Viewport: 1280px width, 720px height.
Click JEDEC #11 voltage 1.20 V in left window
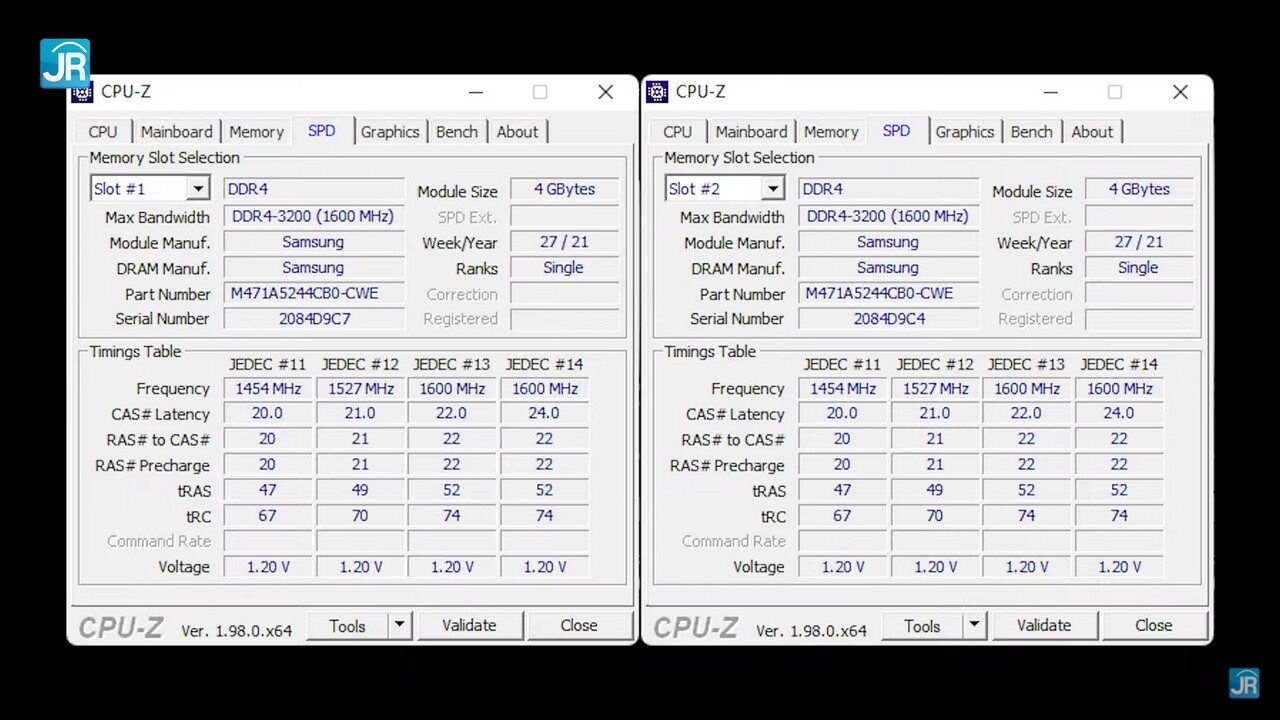(267, 567)
